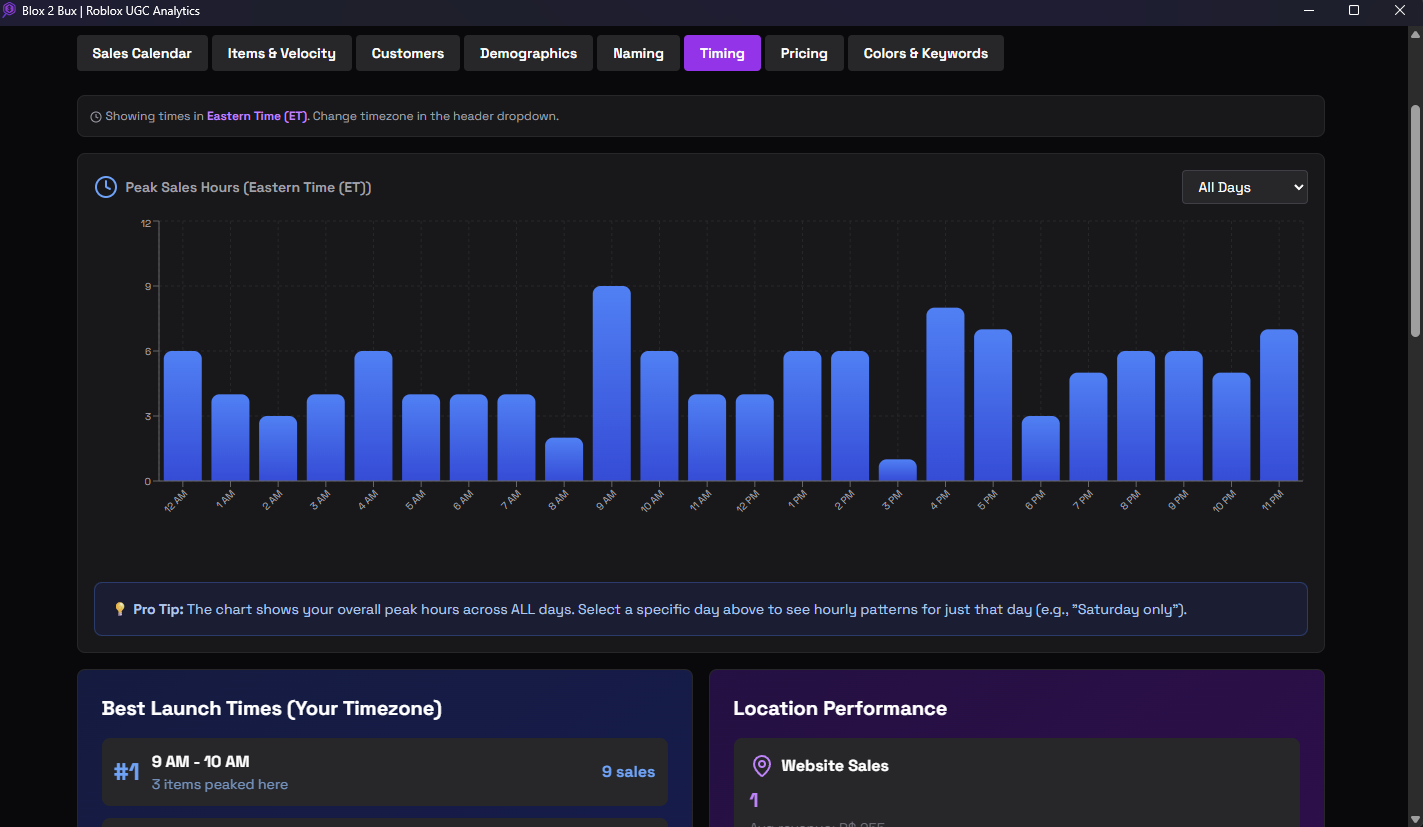Click the 4 PM bar in the chart
The height and width of the screenshot is (827, 1423).
tap(945, 395)
